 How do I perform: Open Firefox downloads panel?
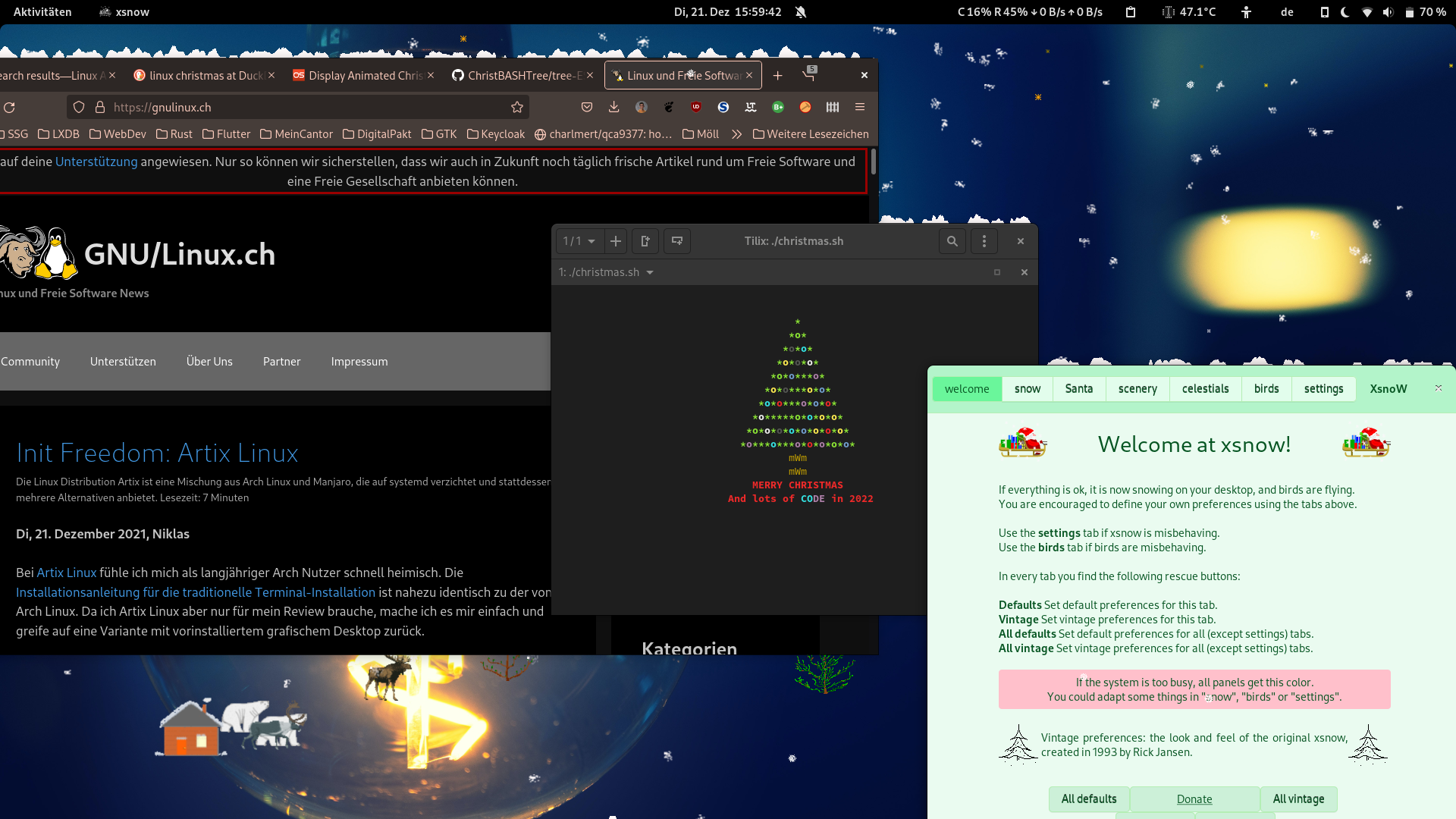(x=614, y=108)
